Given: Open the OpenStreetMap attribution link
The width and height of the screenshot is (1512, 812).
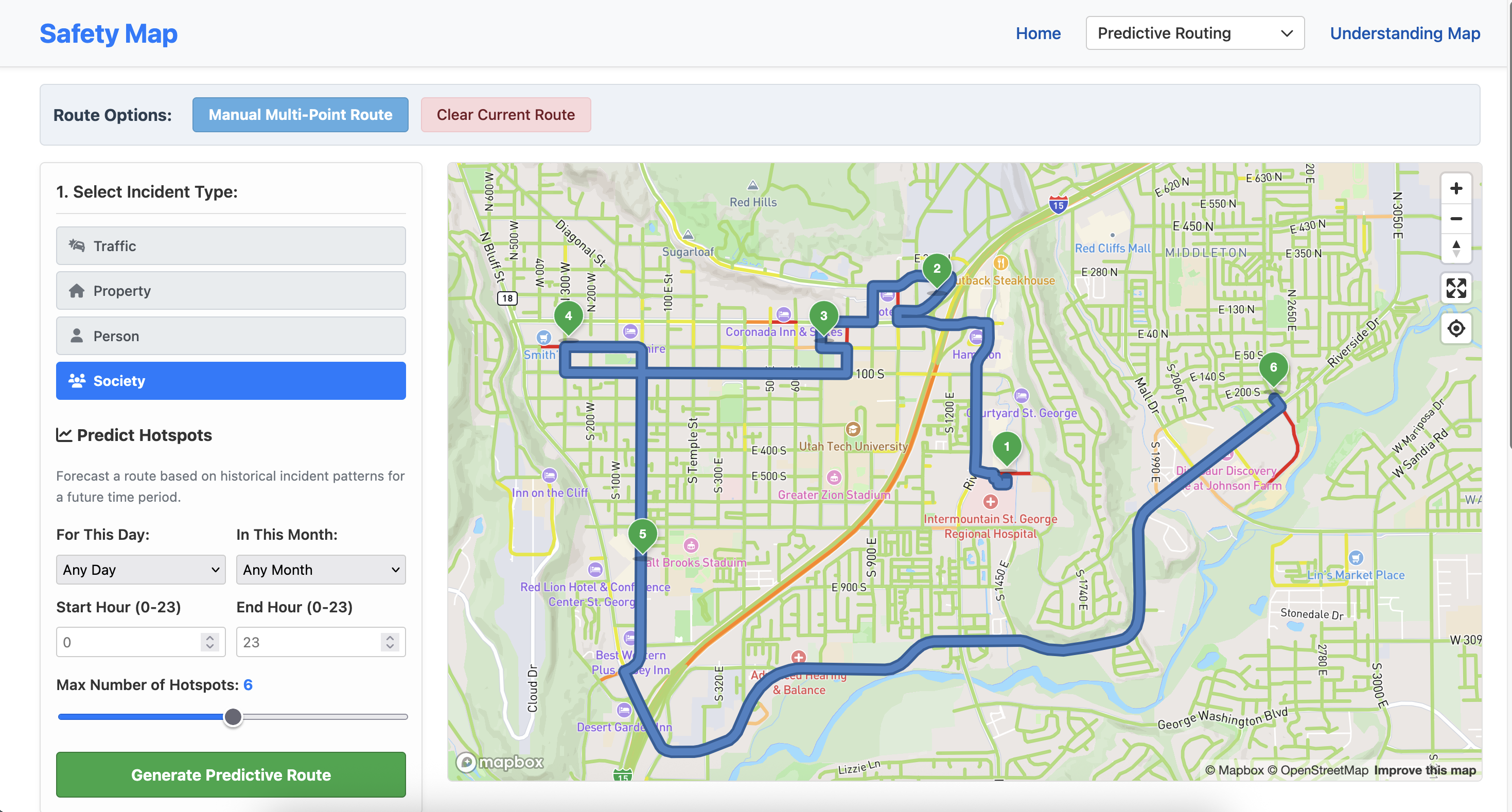Looking at the screenshot, I should pos(1317,770).
